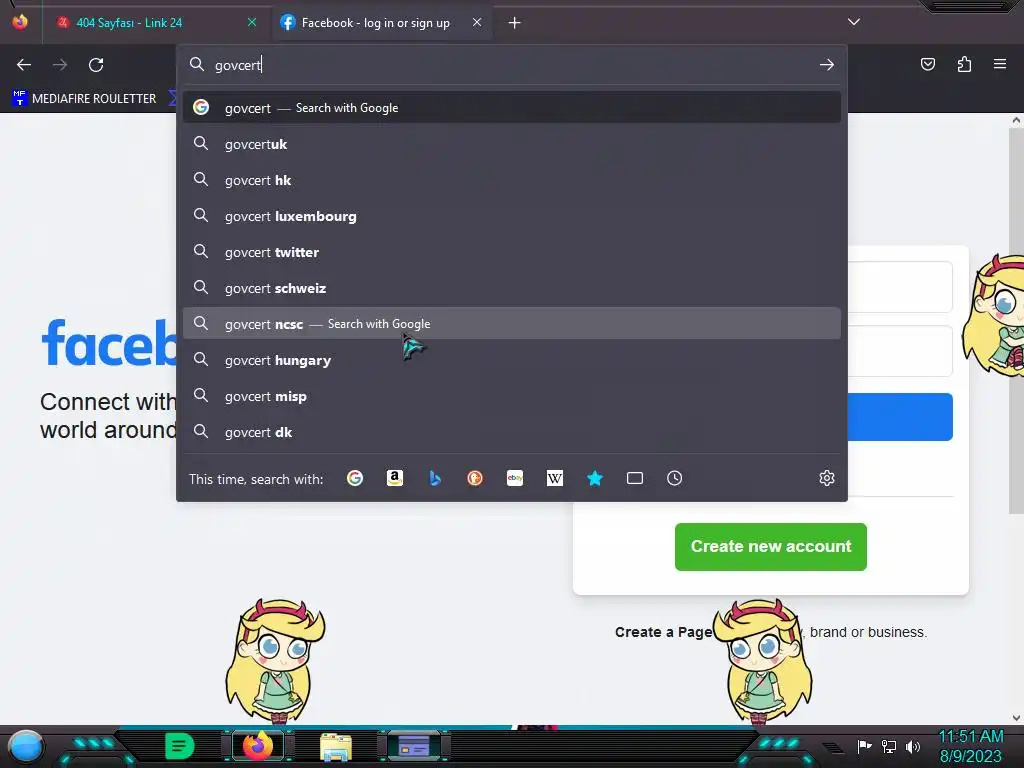This screenshot has width=1024, height=768.
Task: Go back with the browser back arrow
Action: 24,65
